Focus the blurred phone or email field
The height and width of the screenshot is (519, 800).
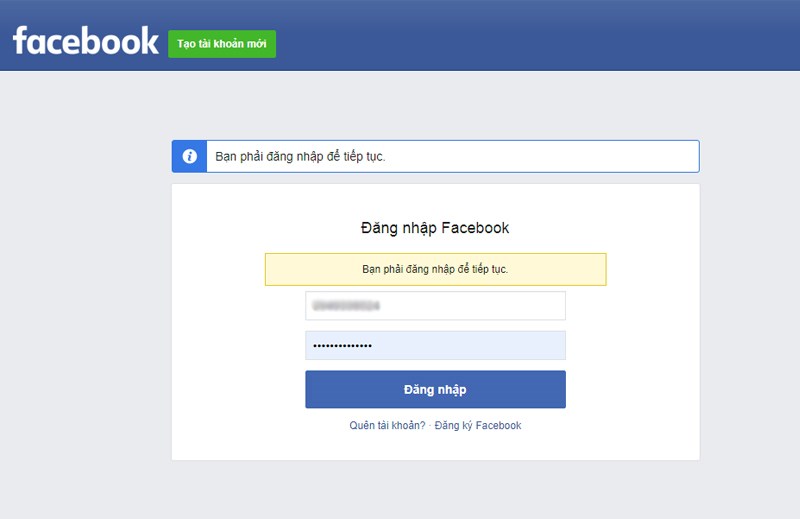pyautogui.click(x=435, y=306)
